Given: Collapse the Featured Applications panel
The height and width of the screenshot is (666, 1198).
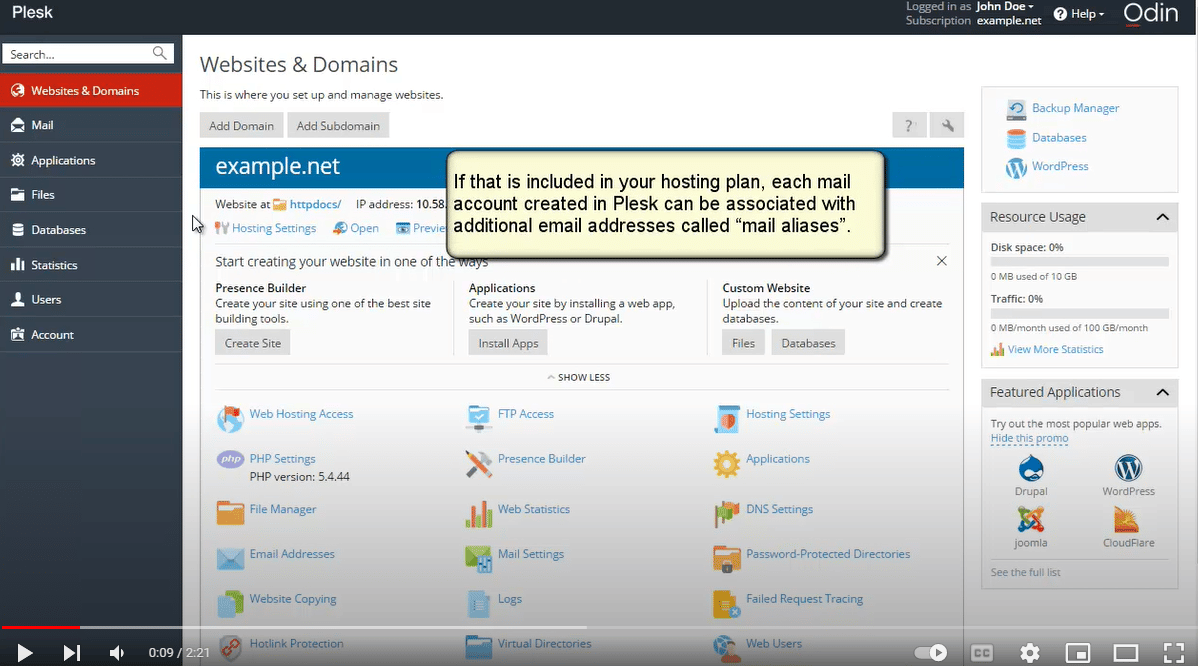Looking at the screenshot, I should [1162, 393].
